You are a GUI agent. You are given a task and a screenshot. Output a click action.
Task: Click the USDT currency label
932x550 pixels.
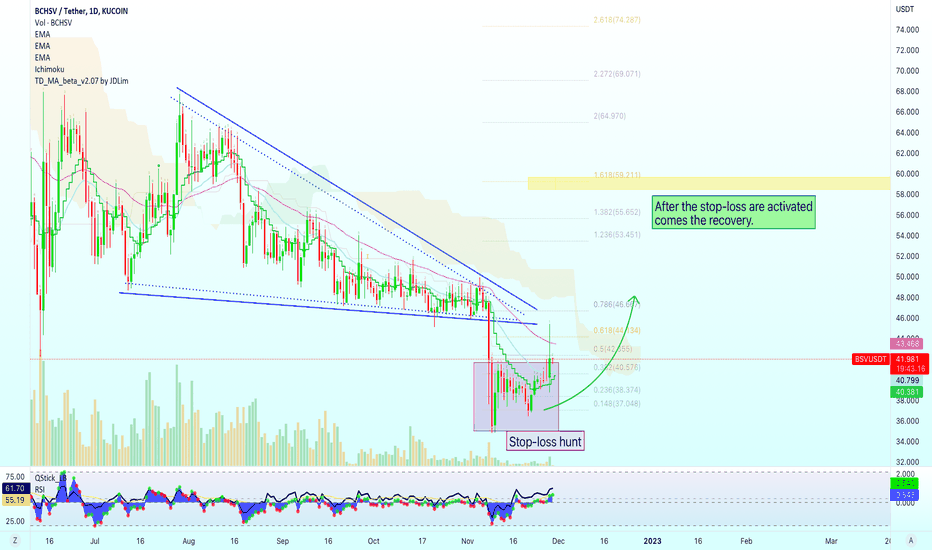tap(905, 9)
